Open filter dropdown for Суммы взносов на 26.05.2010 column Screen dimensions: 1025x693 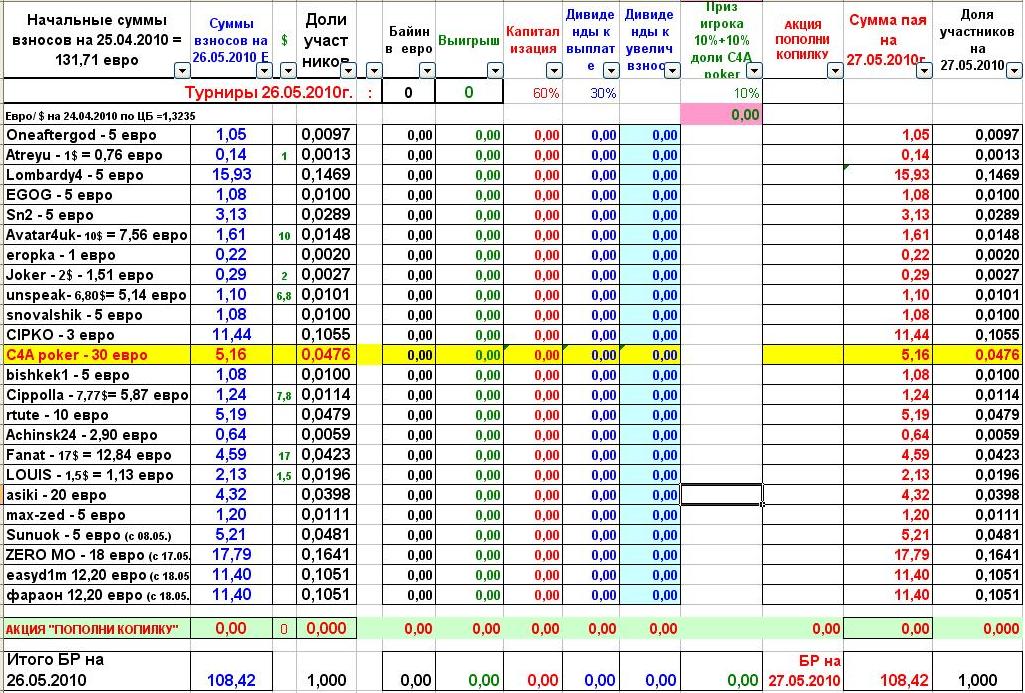[x=264, y=71]
